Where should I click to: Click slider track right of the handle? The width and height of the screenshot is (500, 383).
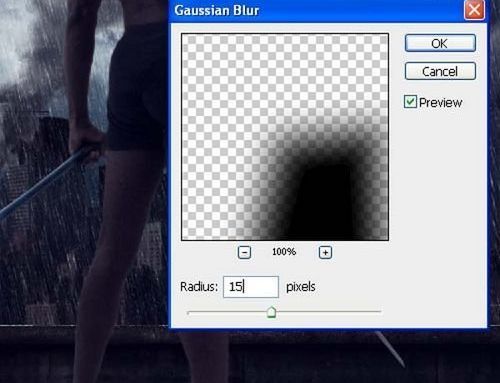[x=328, y=312]
